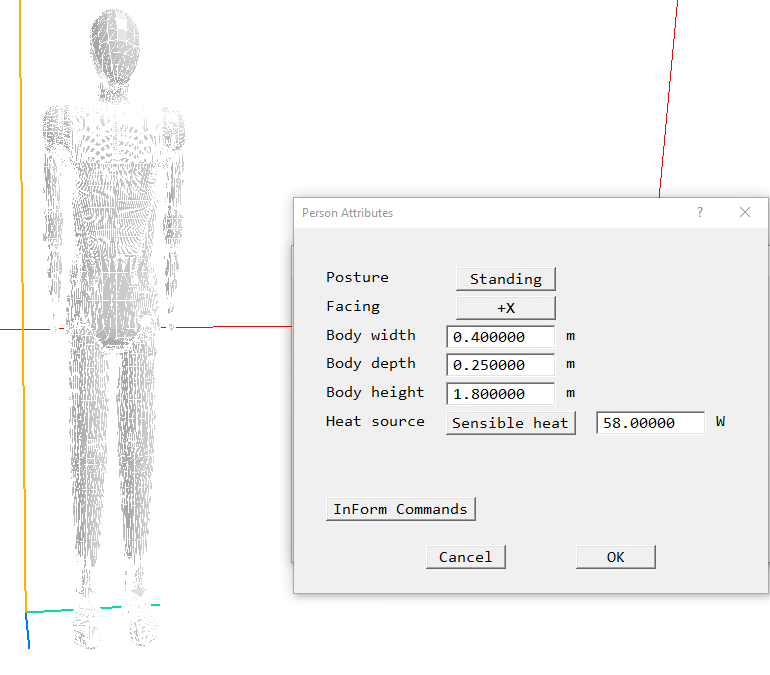Focus the Body depth value field
Image resolution: width=770 pixels, height=675 pixels.
pos(500,365)
